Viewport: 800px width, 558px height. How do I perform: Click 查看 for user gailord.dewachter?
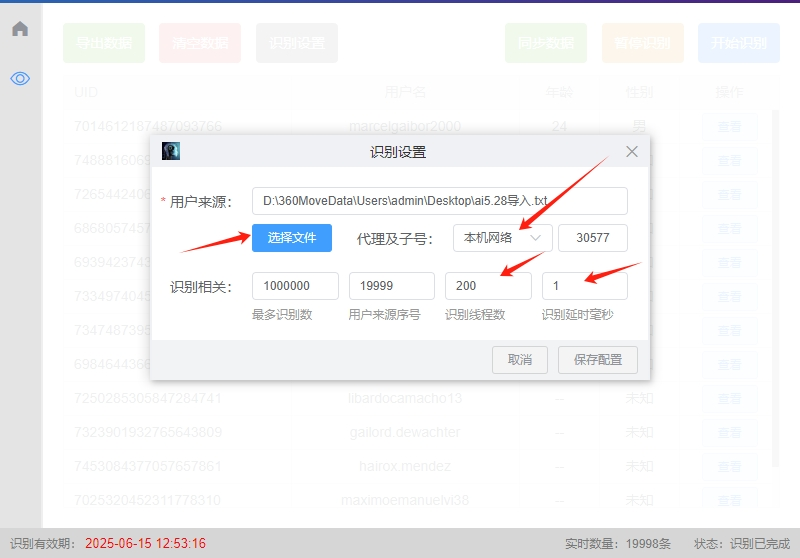coord(730,433)
